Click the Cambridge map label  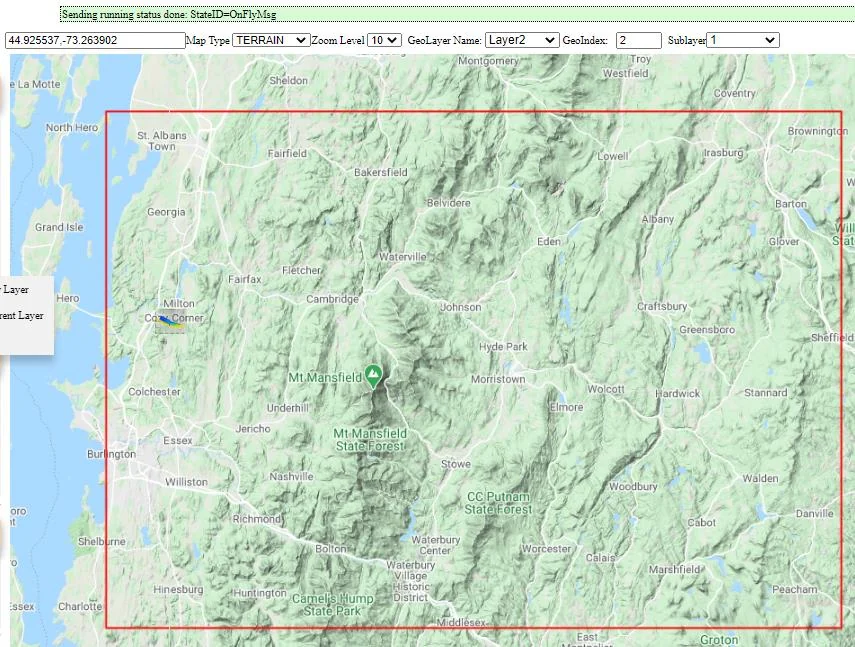point(332,299)
